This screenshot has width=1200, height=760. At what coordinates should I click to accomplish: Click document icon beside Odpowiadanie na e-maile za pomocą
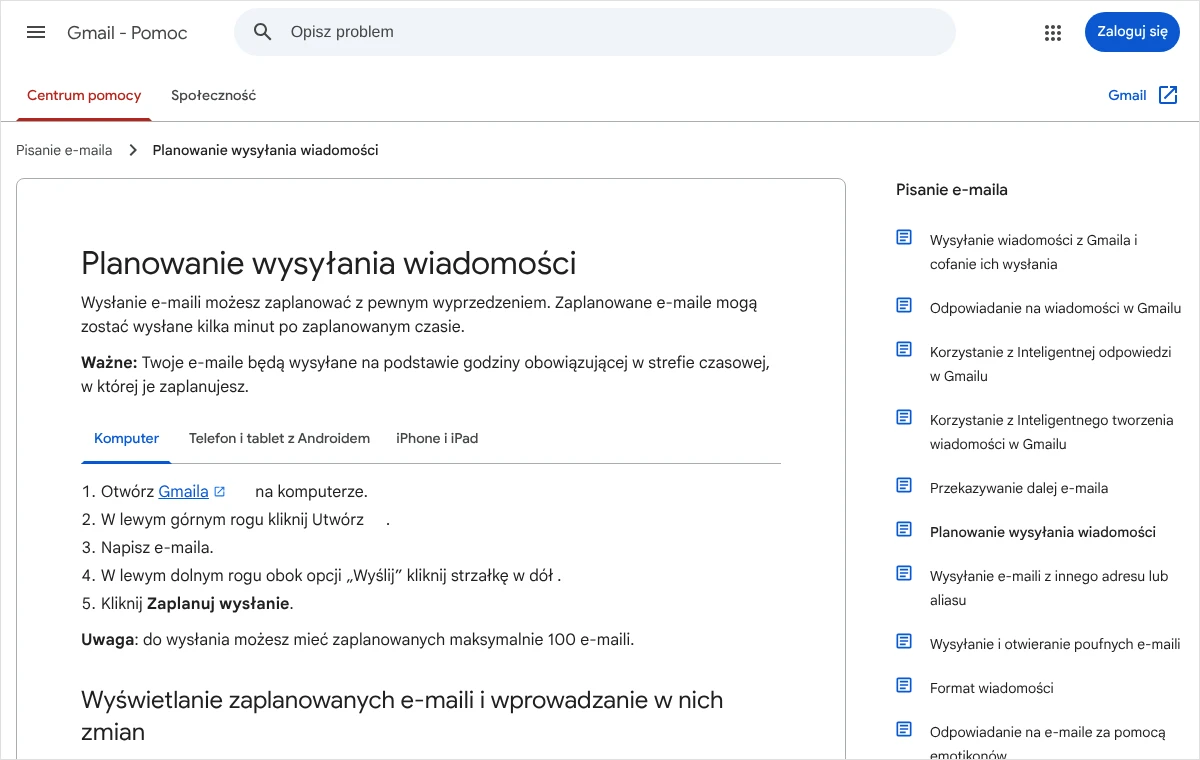tap(904, 729)
